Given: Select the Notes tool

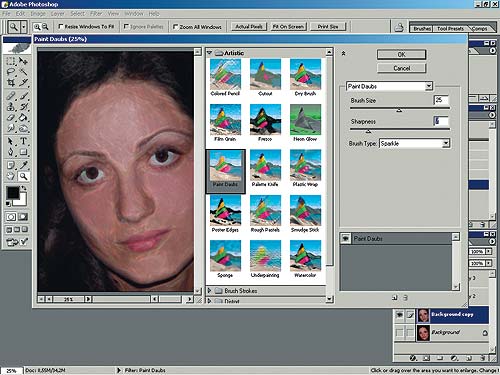Looking at the screenshot, I should coord(11,165).
